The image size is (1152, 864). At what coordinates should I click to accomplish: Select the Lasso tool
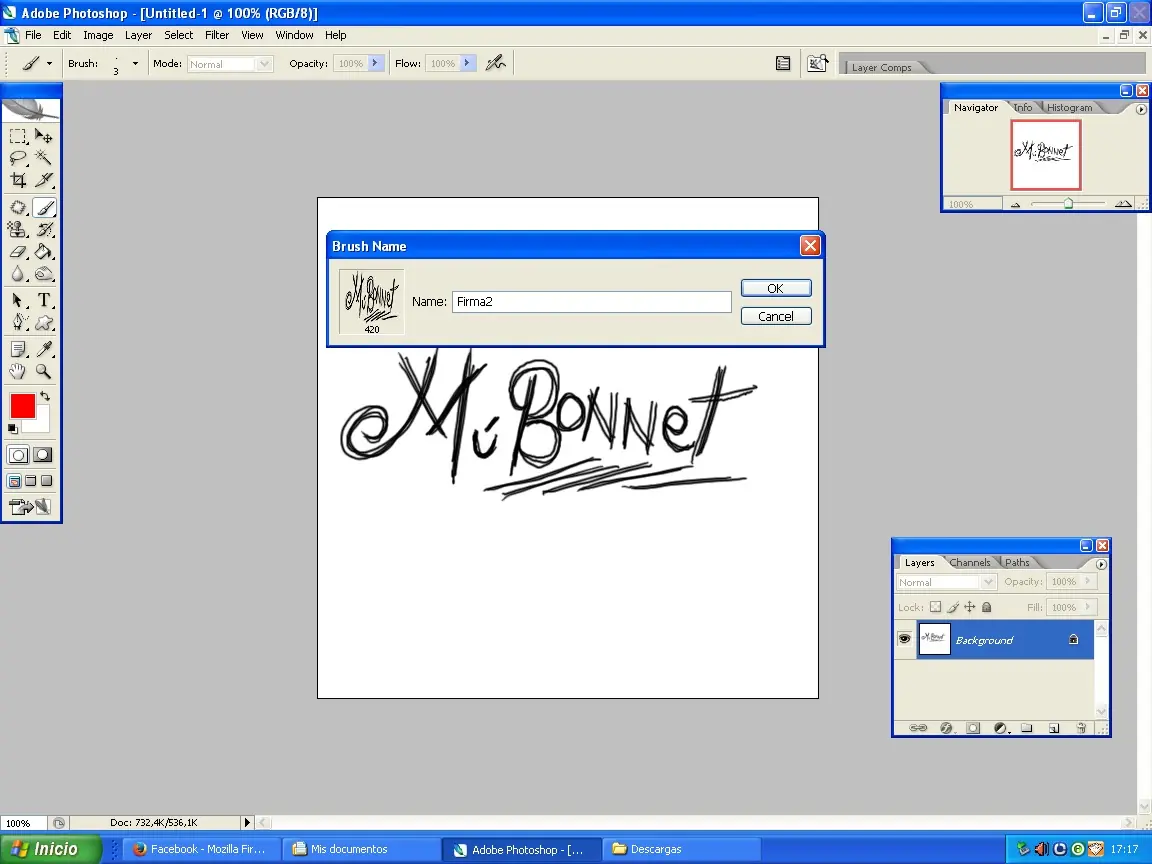tap(17, 157)
